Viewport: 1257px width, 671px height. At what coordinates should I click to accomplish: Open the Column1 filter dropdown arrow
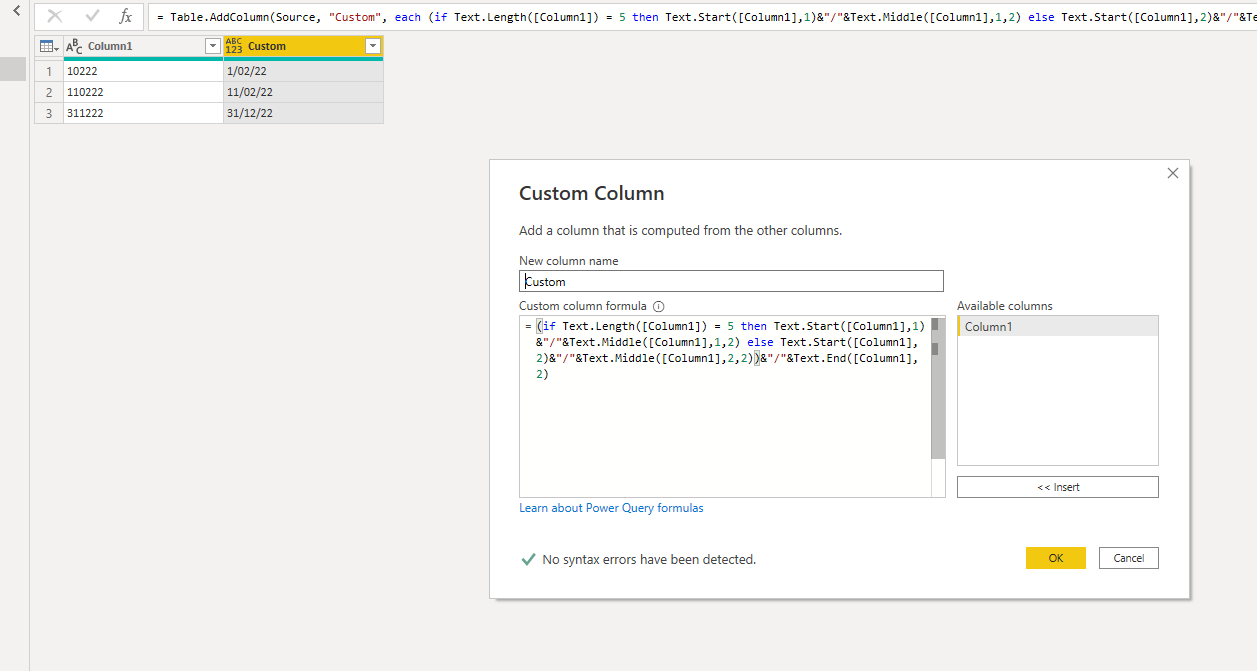[212, 46]
